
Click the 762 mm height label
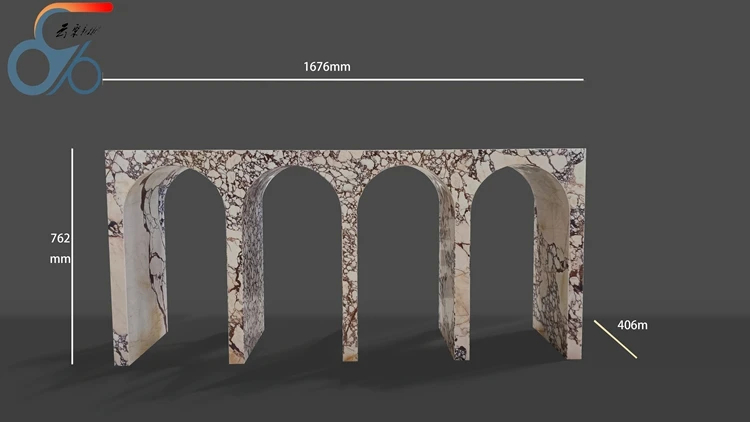click(60, 248)
